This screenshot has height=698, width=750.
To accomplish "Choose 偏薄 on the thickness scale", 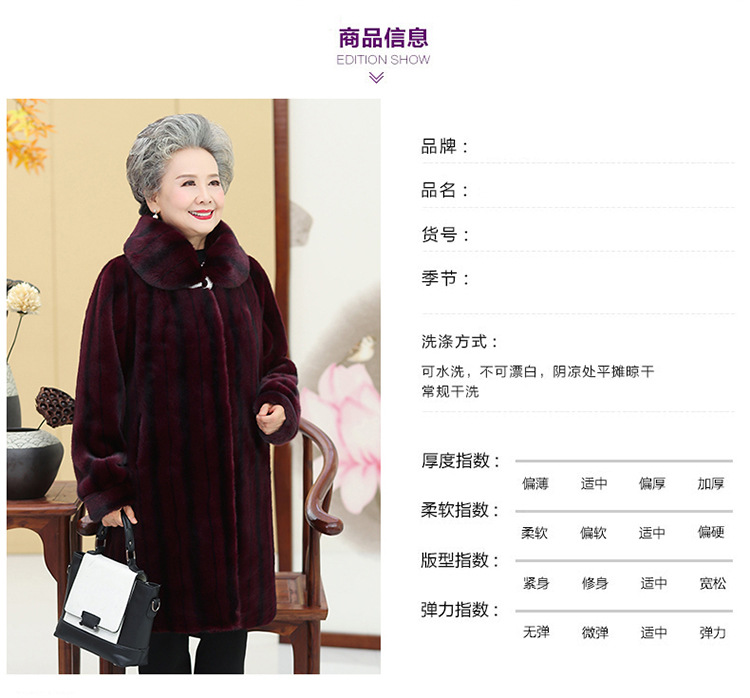I will [x=535, y=484].
